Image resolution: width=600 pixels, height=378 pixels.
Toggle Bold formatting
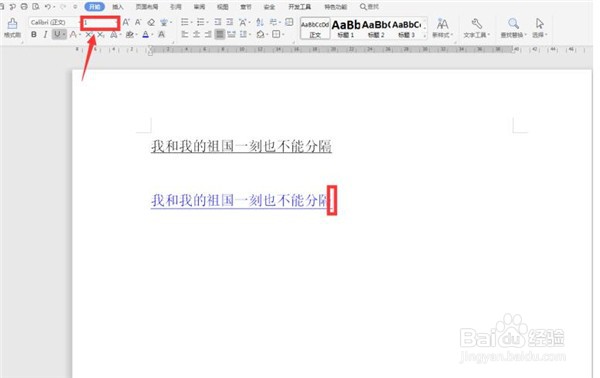[34, 35]
